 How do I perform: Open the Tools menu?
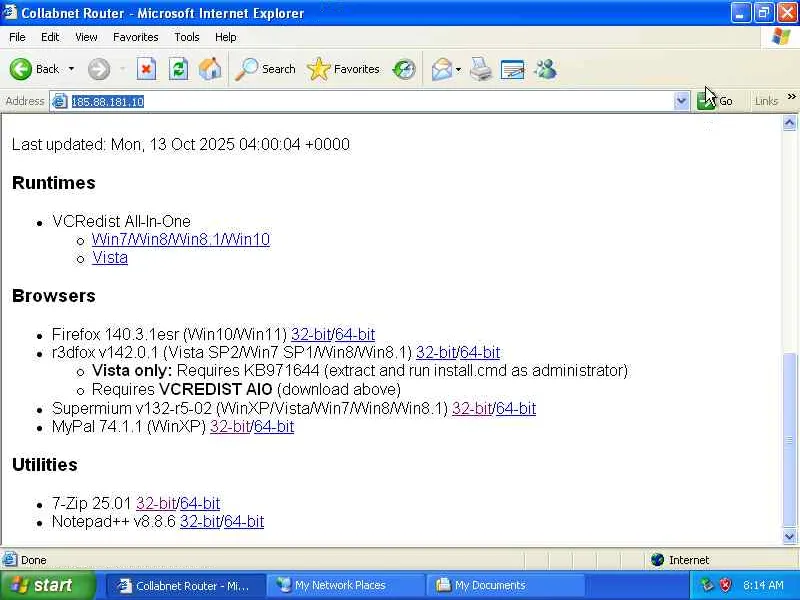pos(187,37)
